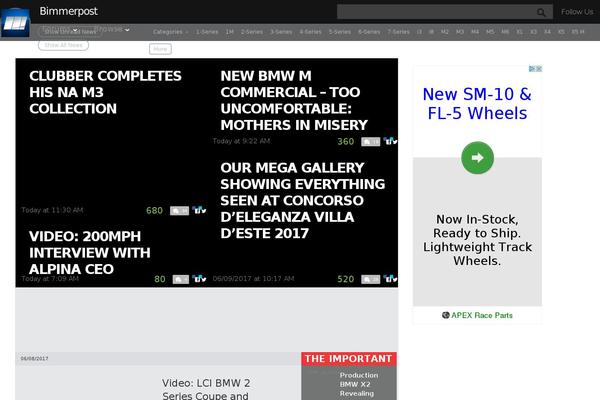This screenshot has height=400, width=600.
Task: Click the AdChoices icon on the ad
Action: pos(532,69)
